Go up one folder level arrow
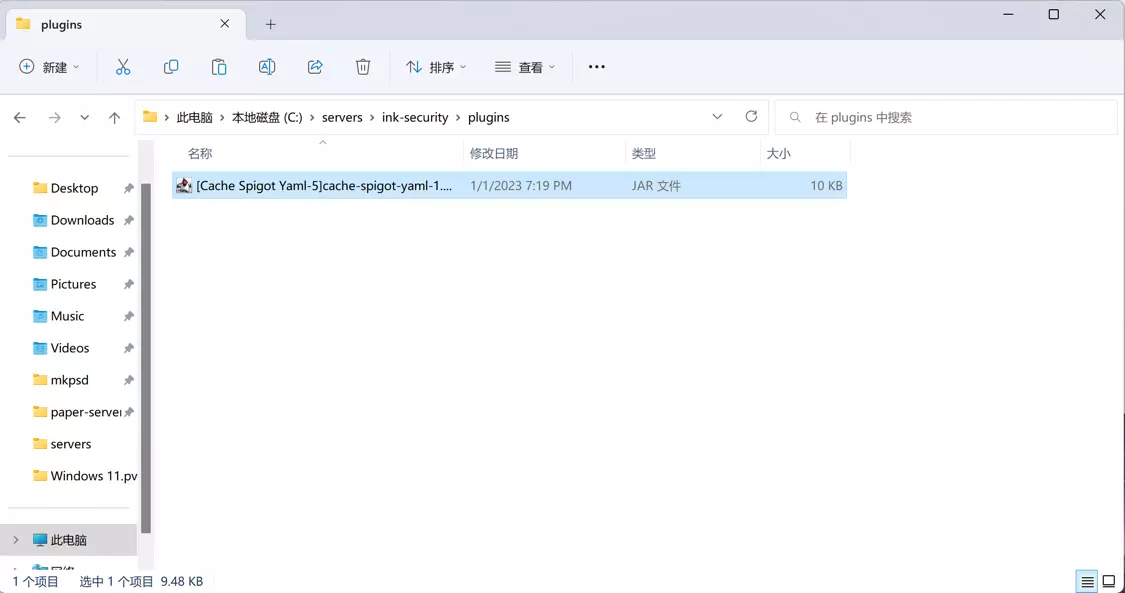This screenshot has height=593, width=1125. click(x=115, y=118)
